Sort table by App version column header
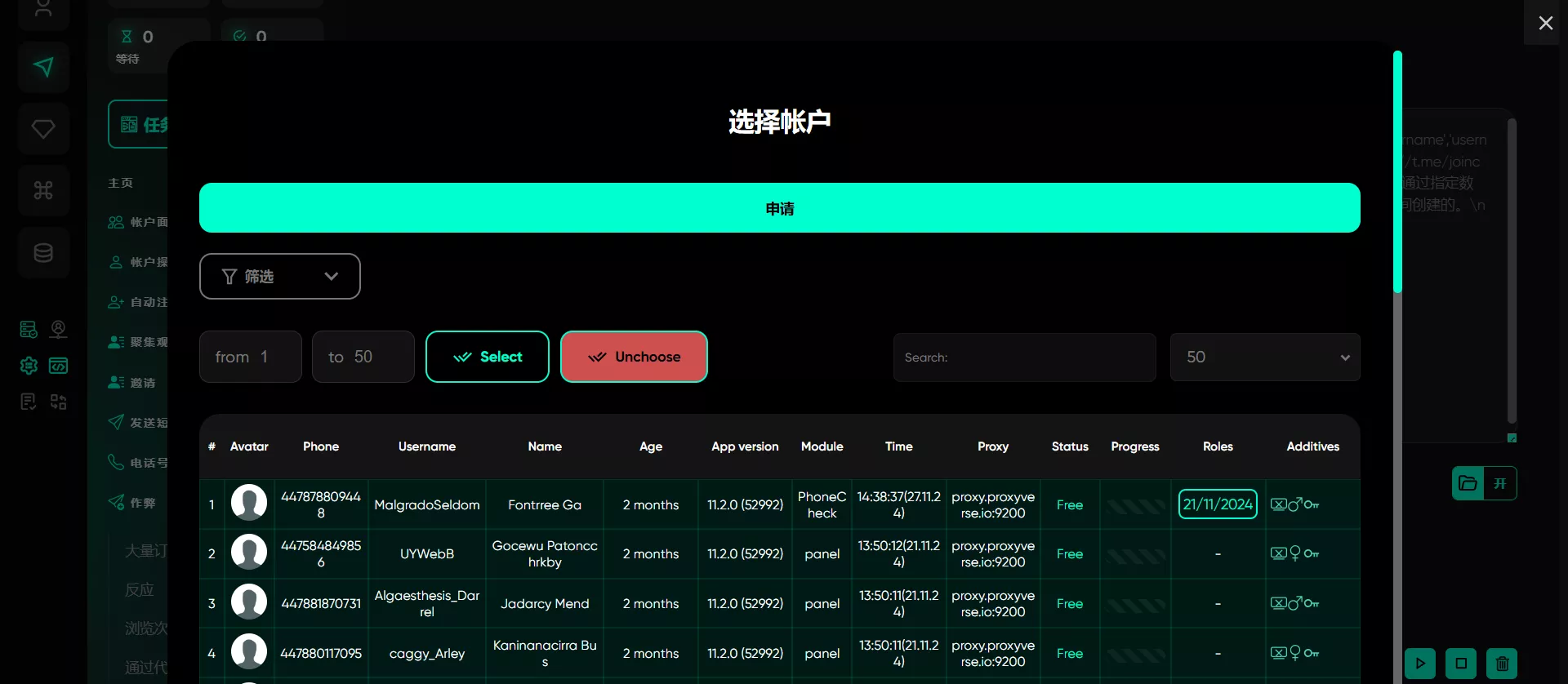 pyautogui.click(x=745, y=446)
